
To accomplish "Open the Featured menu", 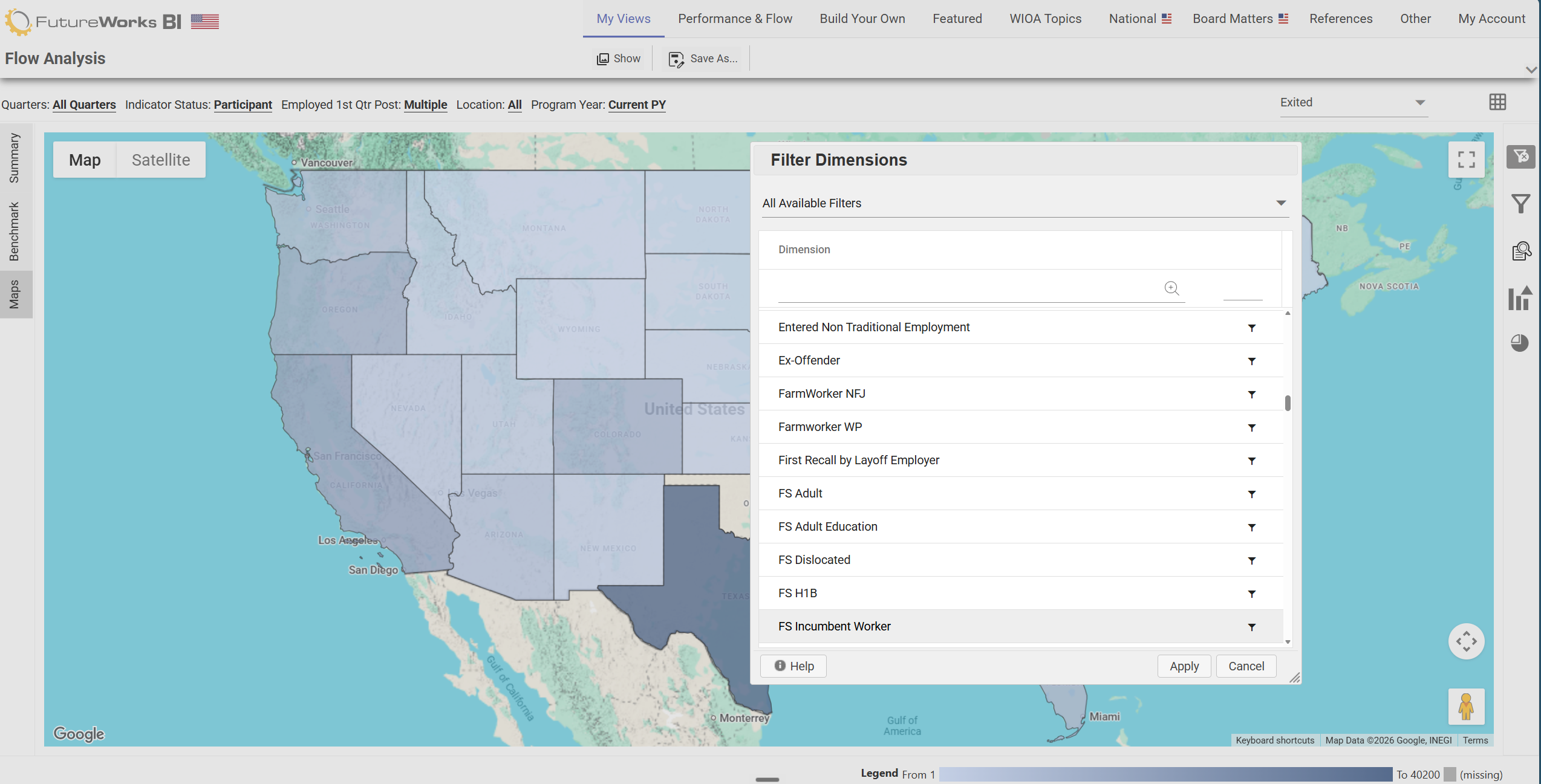I will (957, 19).
